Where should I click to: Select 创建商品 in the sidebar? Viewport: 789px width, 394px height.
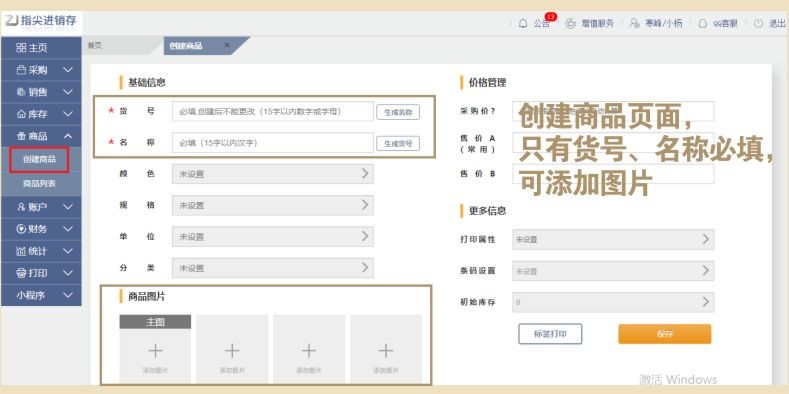point(39,160)
